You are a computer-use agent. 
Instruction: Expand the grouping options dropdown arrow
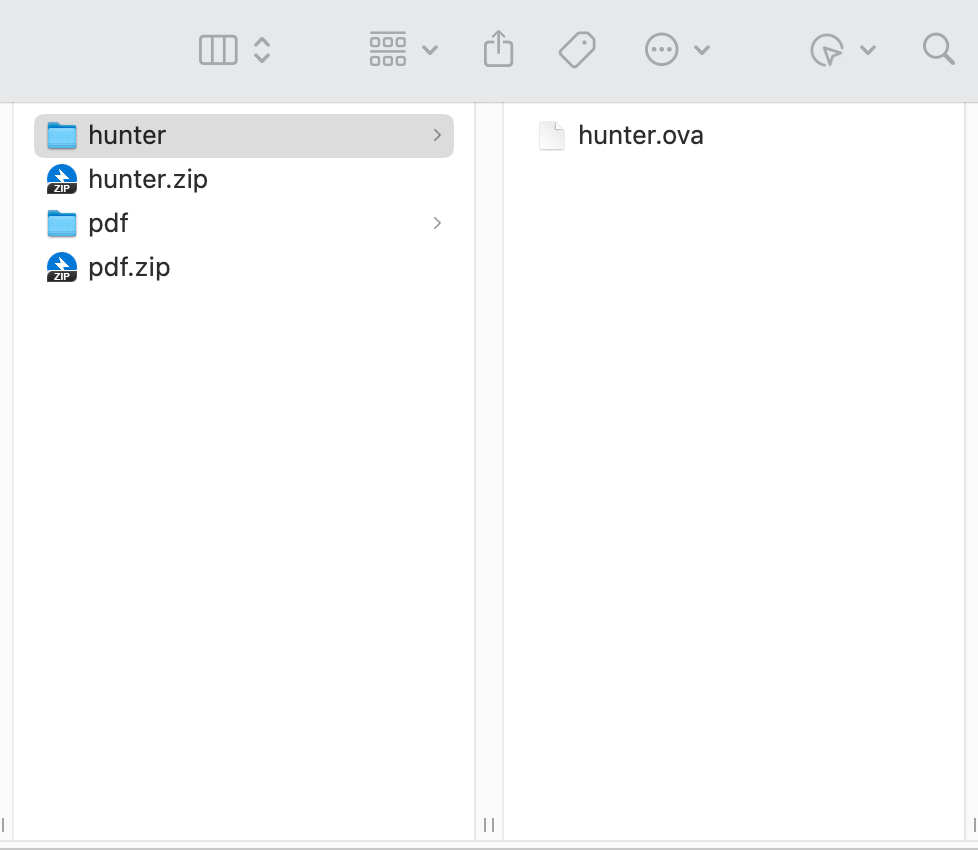pyautogui.click(x=430, y=50)
